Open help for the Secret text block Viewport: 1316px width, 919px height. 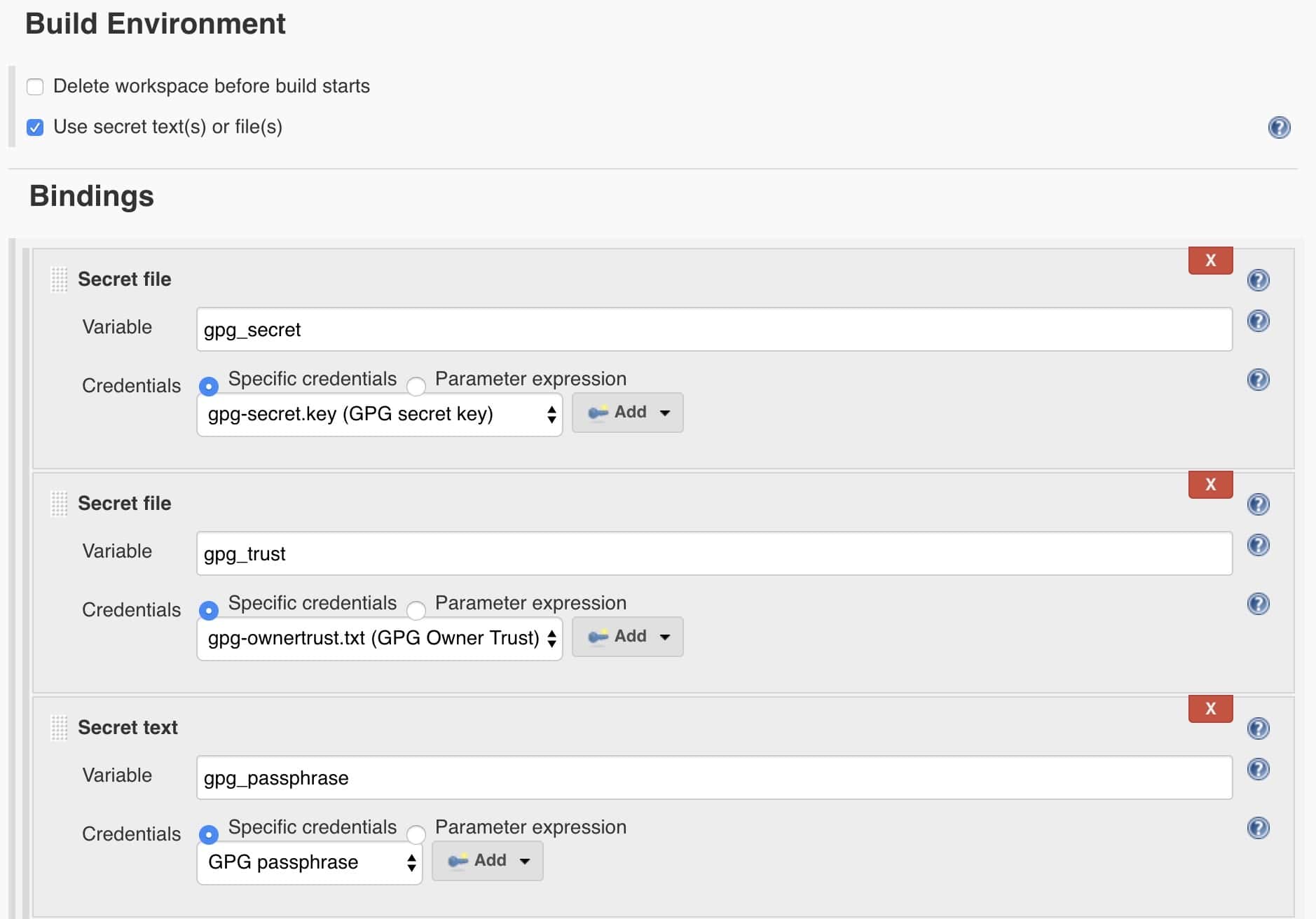coord(1259,728)
